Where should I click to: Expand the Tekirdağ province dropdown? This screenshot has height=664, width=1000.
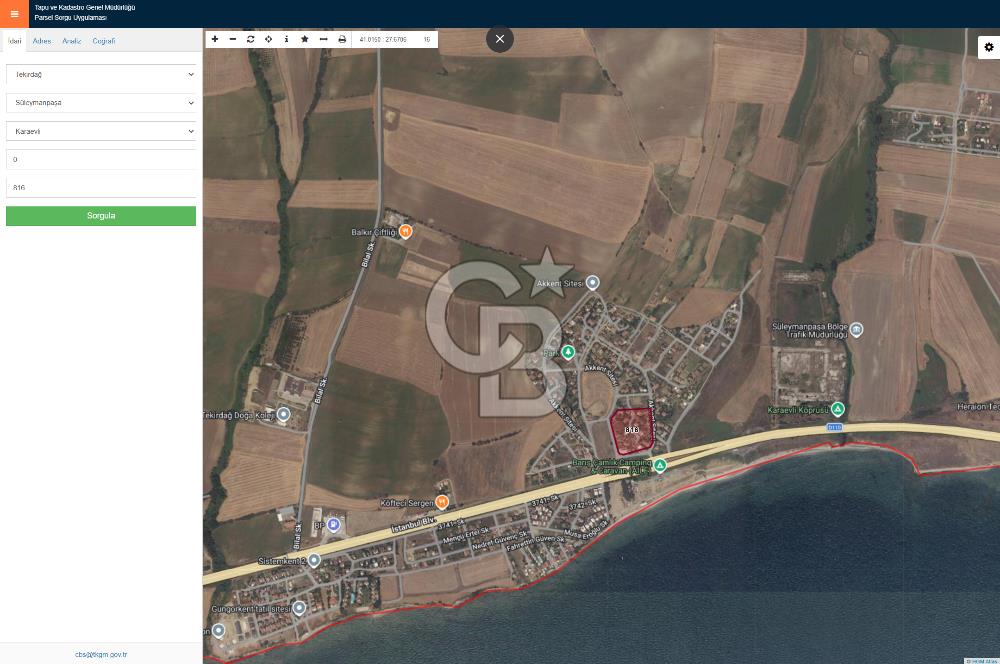[x=100, y=74]
